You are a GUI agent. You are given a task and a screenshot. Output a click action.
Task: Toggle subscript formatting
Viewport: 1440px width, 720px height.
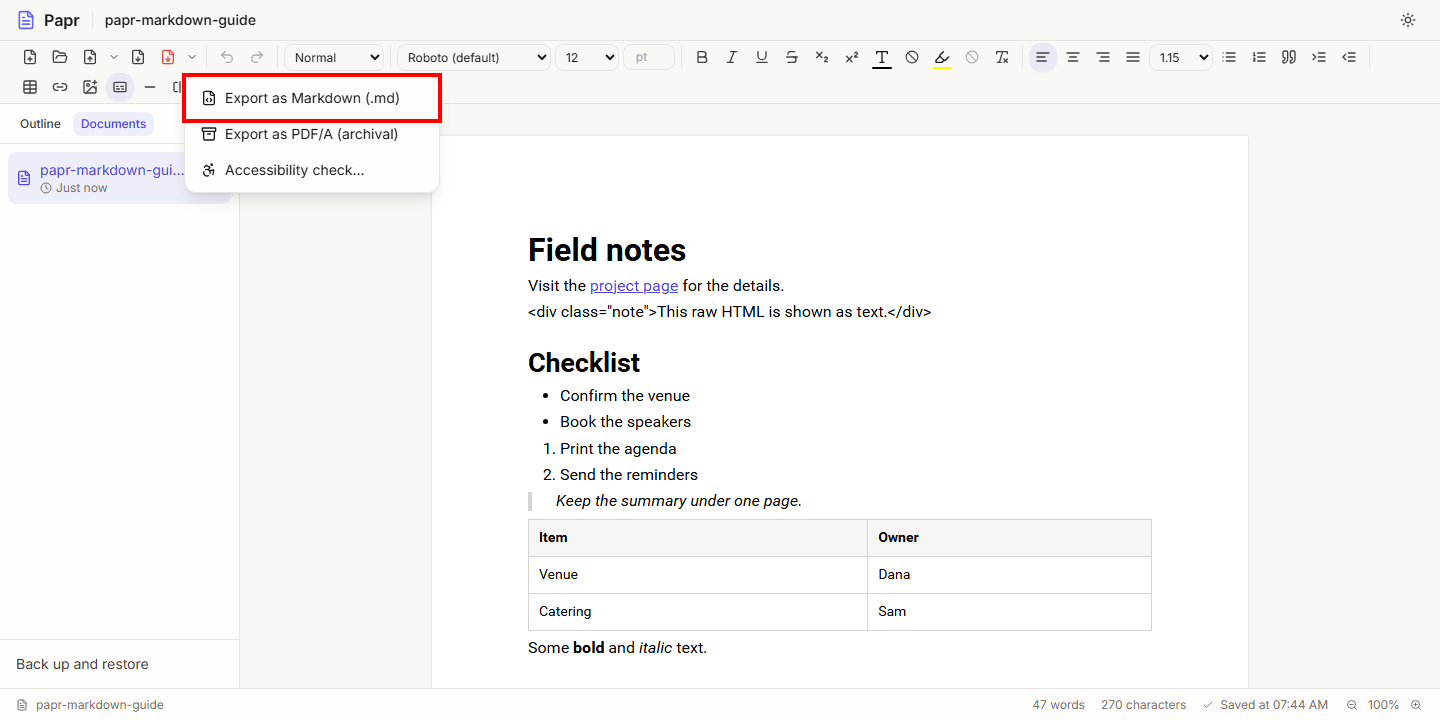822,57
